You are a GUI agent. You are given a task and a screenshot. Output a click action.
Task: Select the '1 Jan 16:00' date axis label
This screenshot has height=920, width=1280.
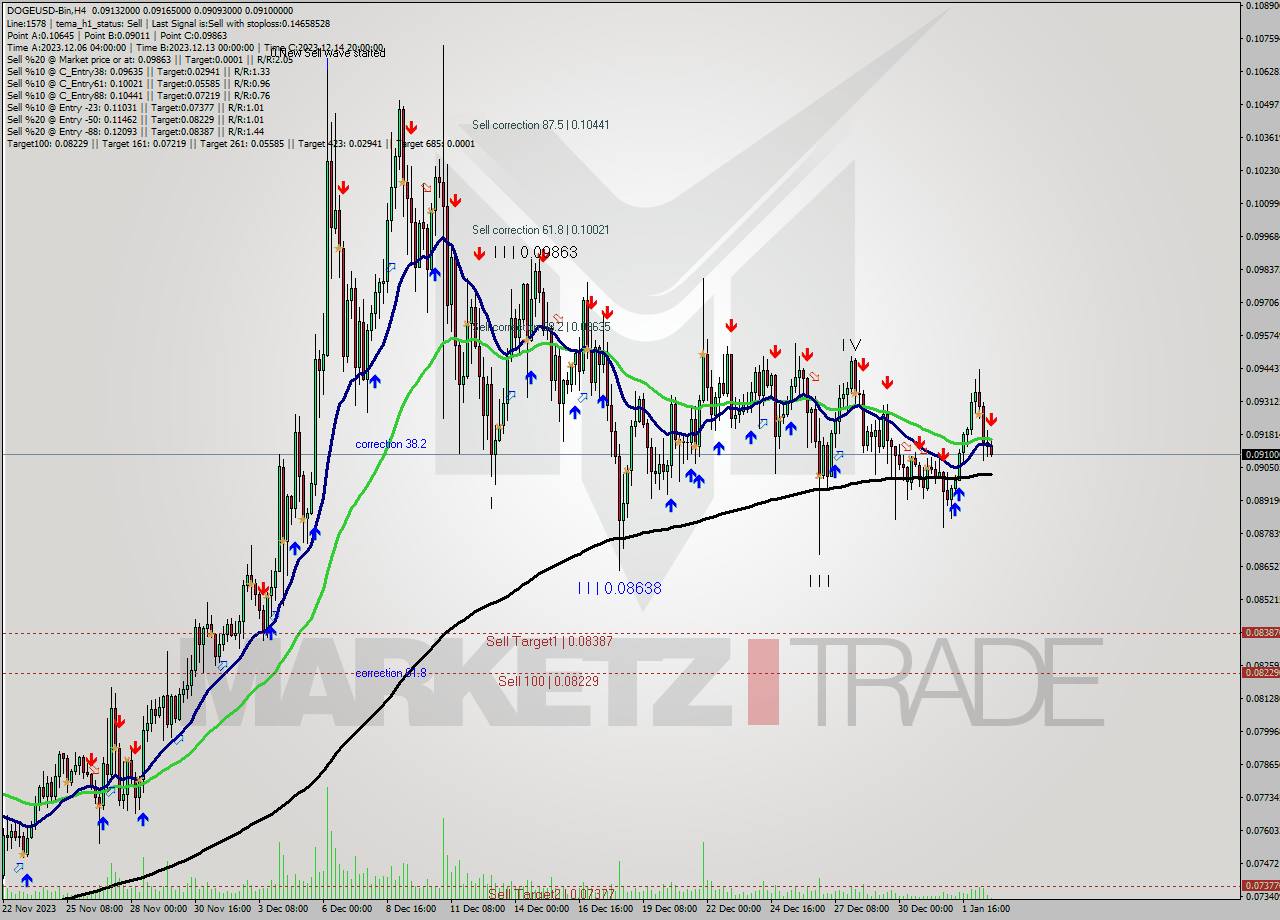[988, 910]
